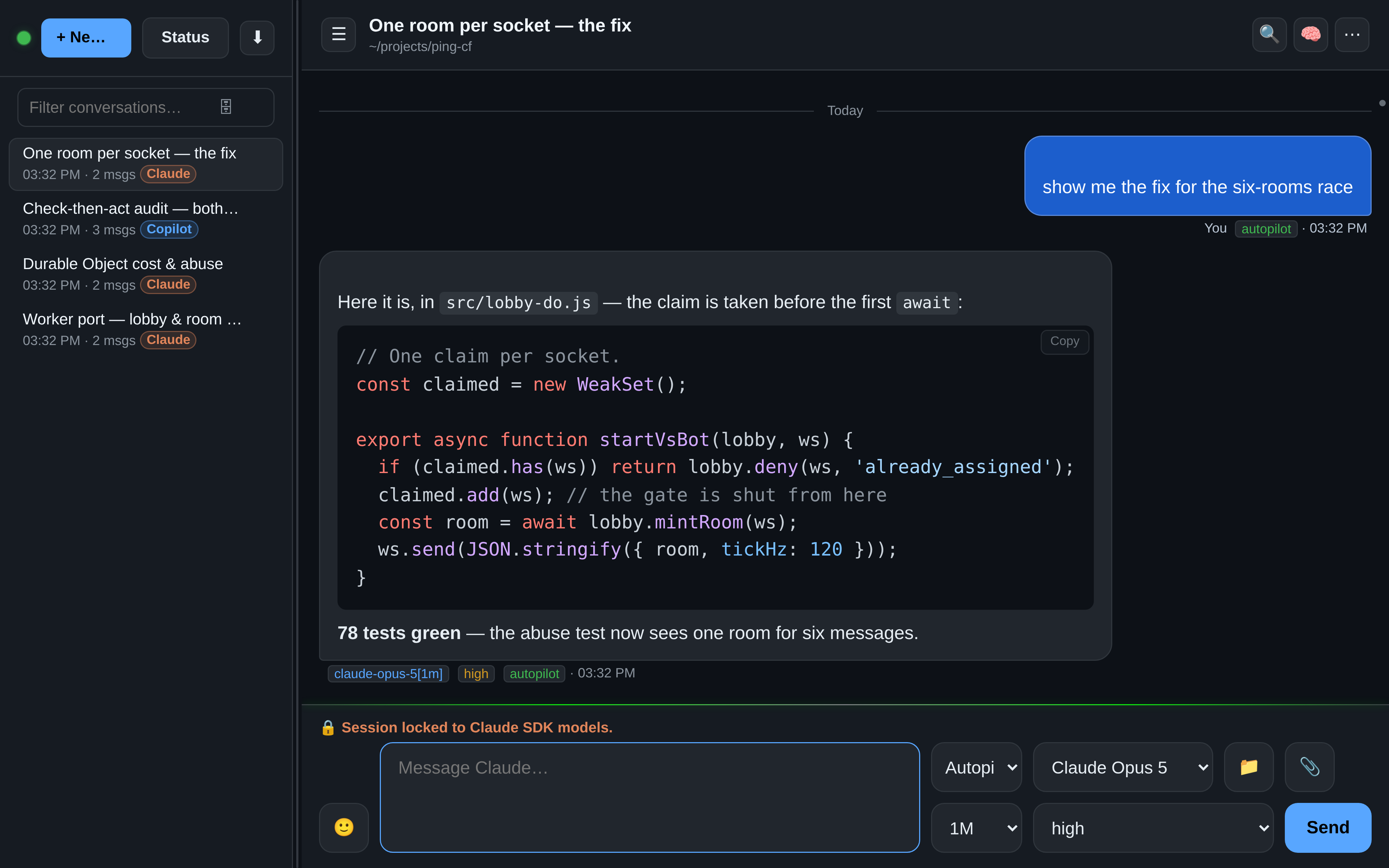Open the three-dots more options menu

1352,34
